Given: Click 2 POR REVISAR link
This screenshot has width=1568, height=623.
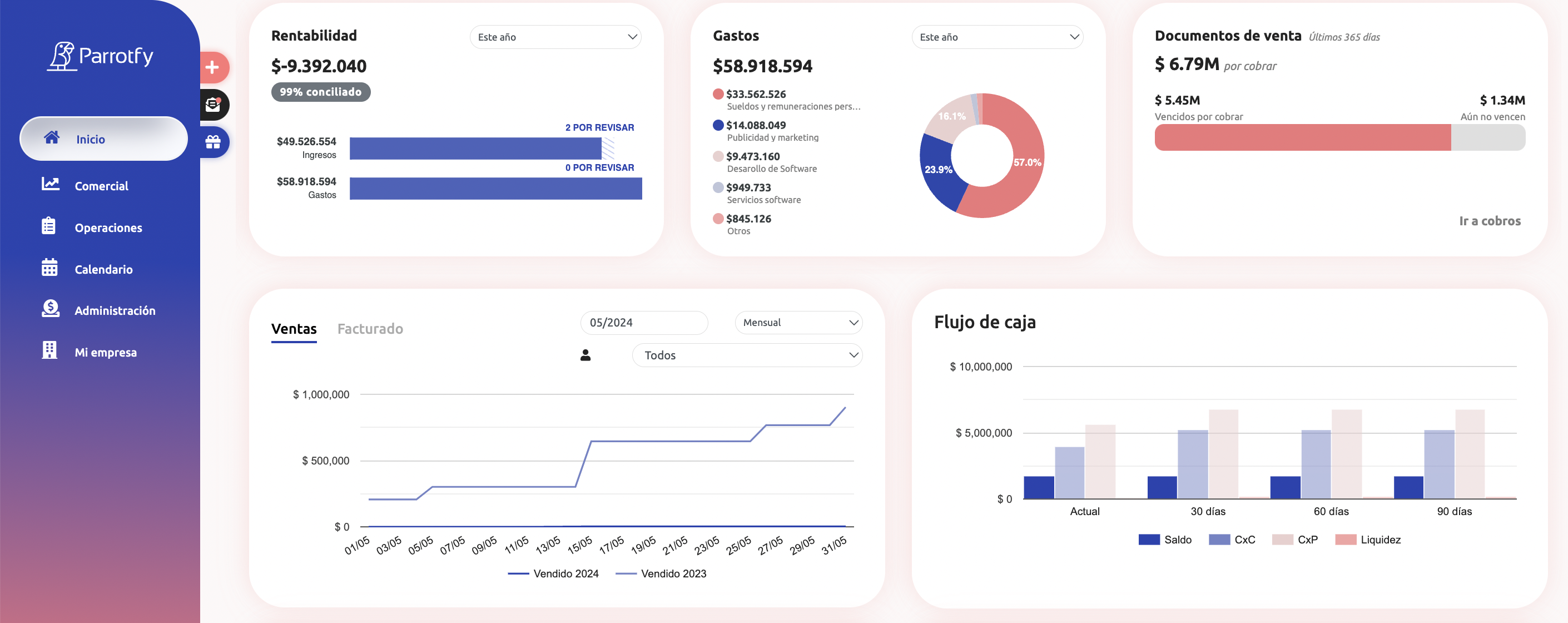Looking at the screenshot, I should (599, 127).
